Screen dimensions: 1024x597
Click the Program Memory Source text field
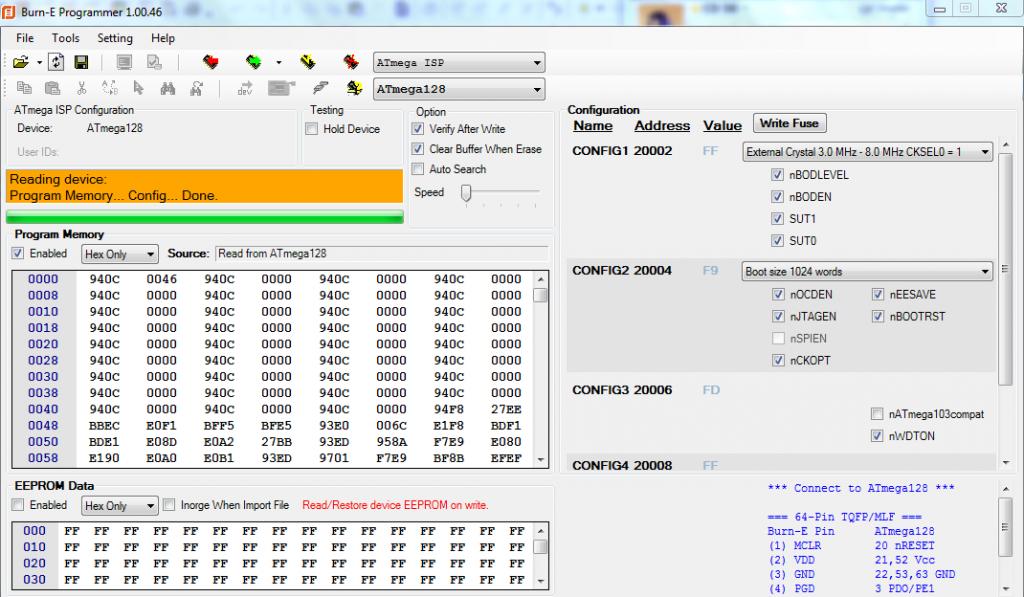click(x=380, y=254)
